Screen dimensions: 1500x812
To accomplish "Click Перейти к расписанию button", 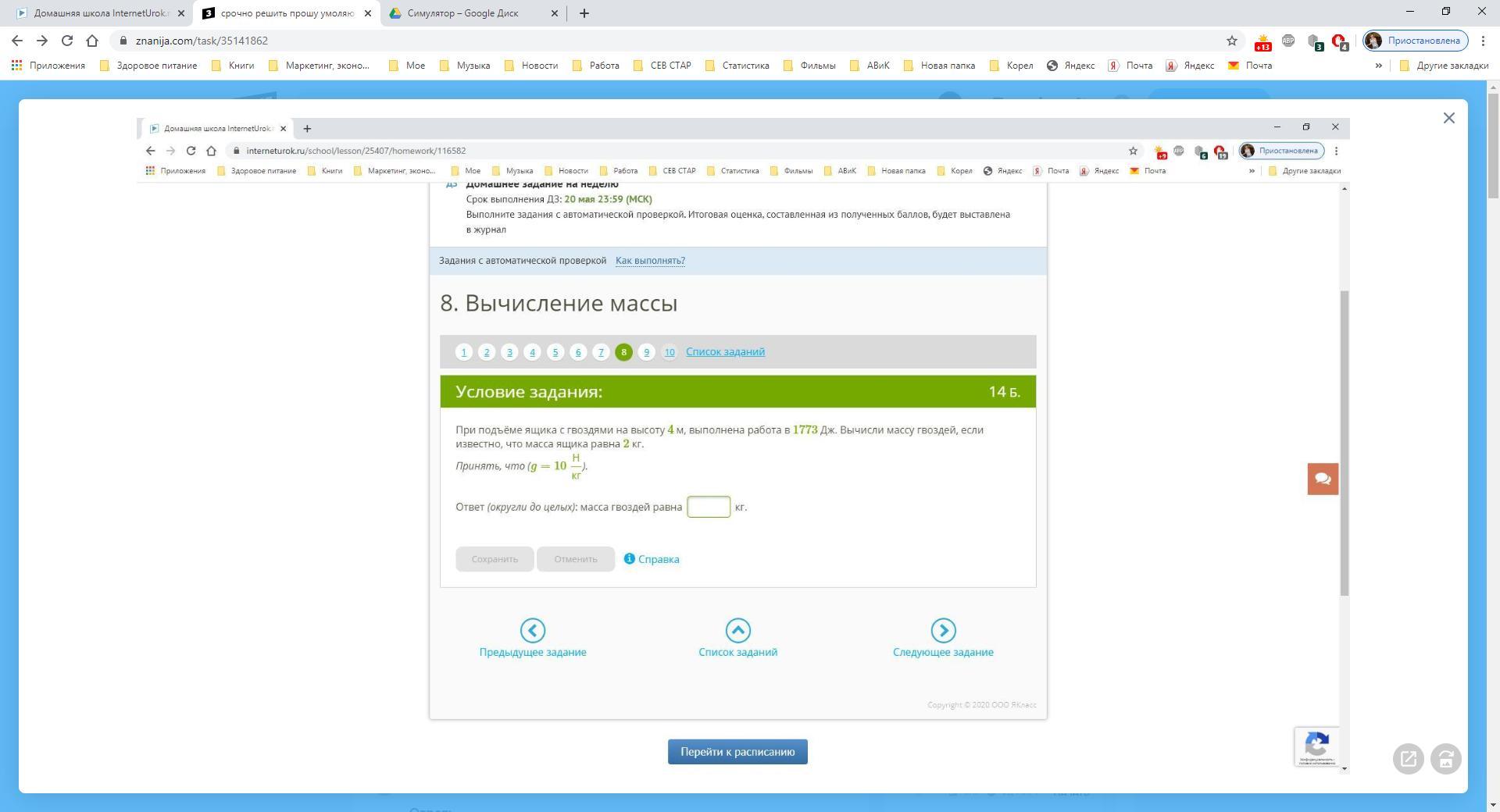I will click(737, 752).
